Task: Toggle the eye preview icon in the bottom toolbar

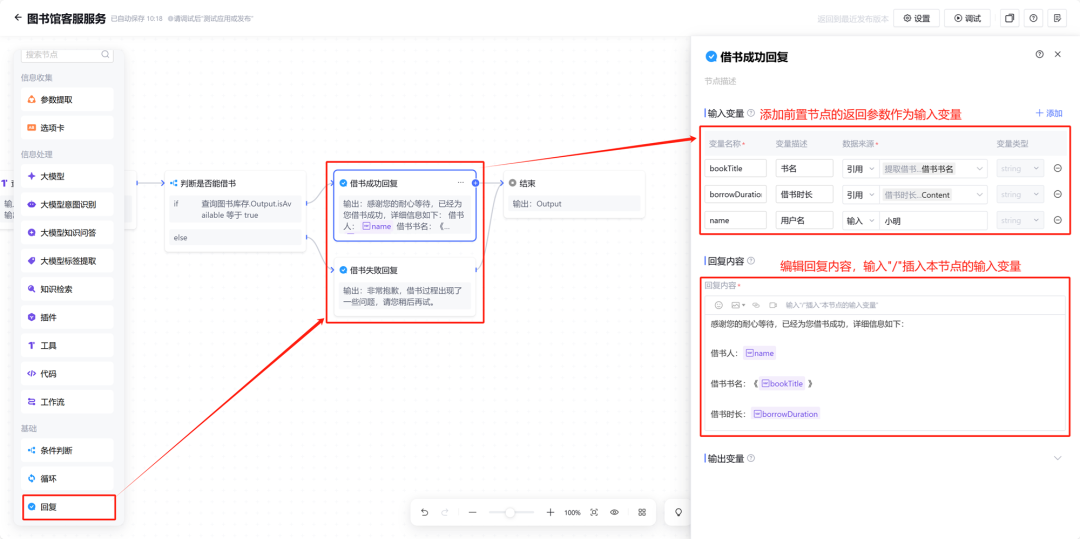Action: [x=614, y=513]
